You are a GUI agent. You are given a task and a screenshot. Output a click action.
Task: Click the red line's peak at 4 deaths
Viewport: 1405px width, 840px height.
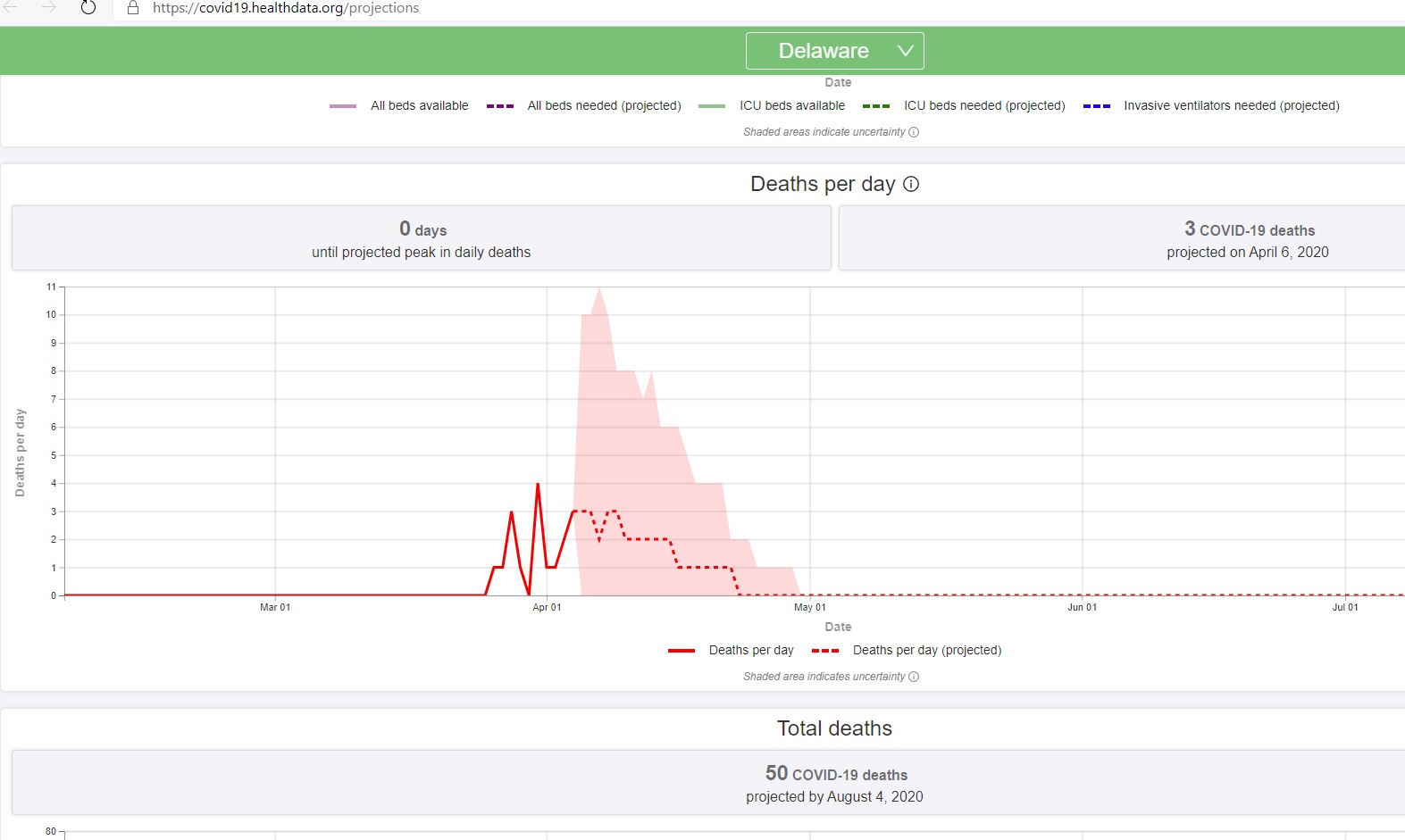(538, 484)
